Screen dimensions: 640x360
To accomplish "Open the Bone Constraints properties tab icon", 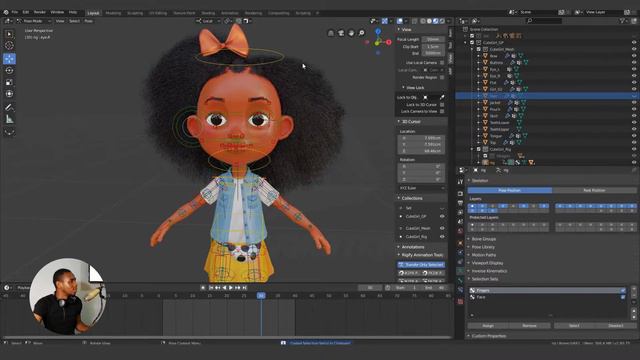I will coord(460,290).
